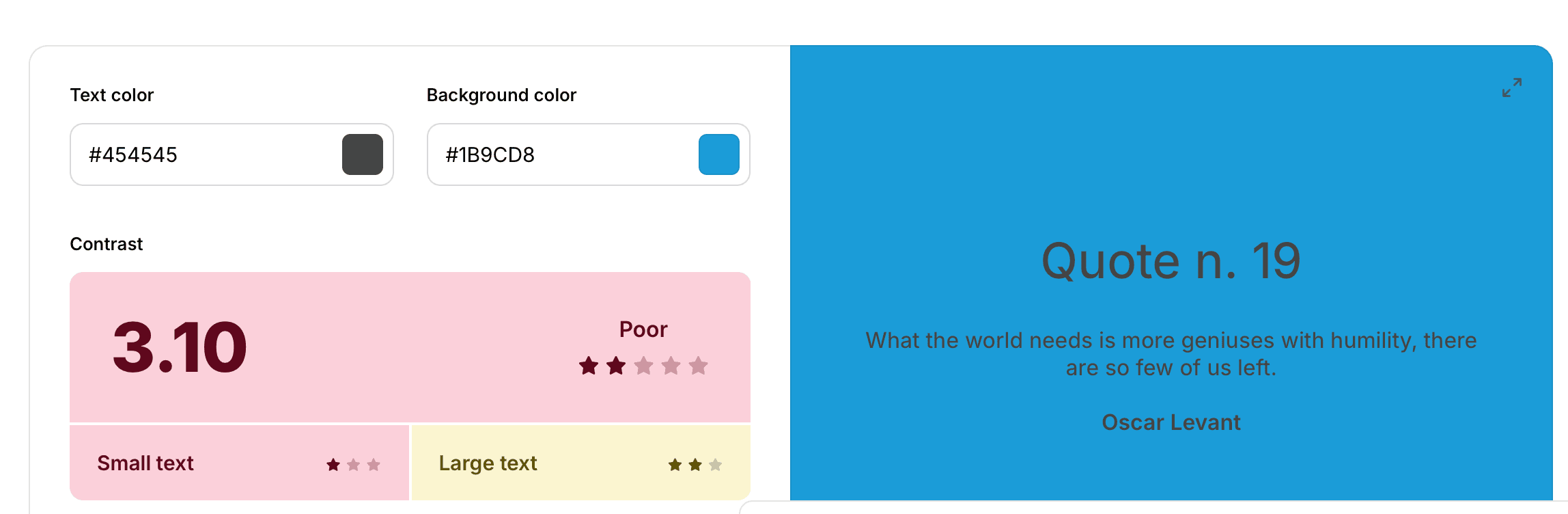This screenshot has height=514, width=1568.
Task: Click the faded star beside Large text
Action: pyautogui.click(x=715, y=465)
